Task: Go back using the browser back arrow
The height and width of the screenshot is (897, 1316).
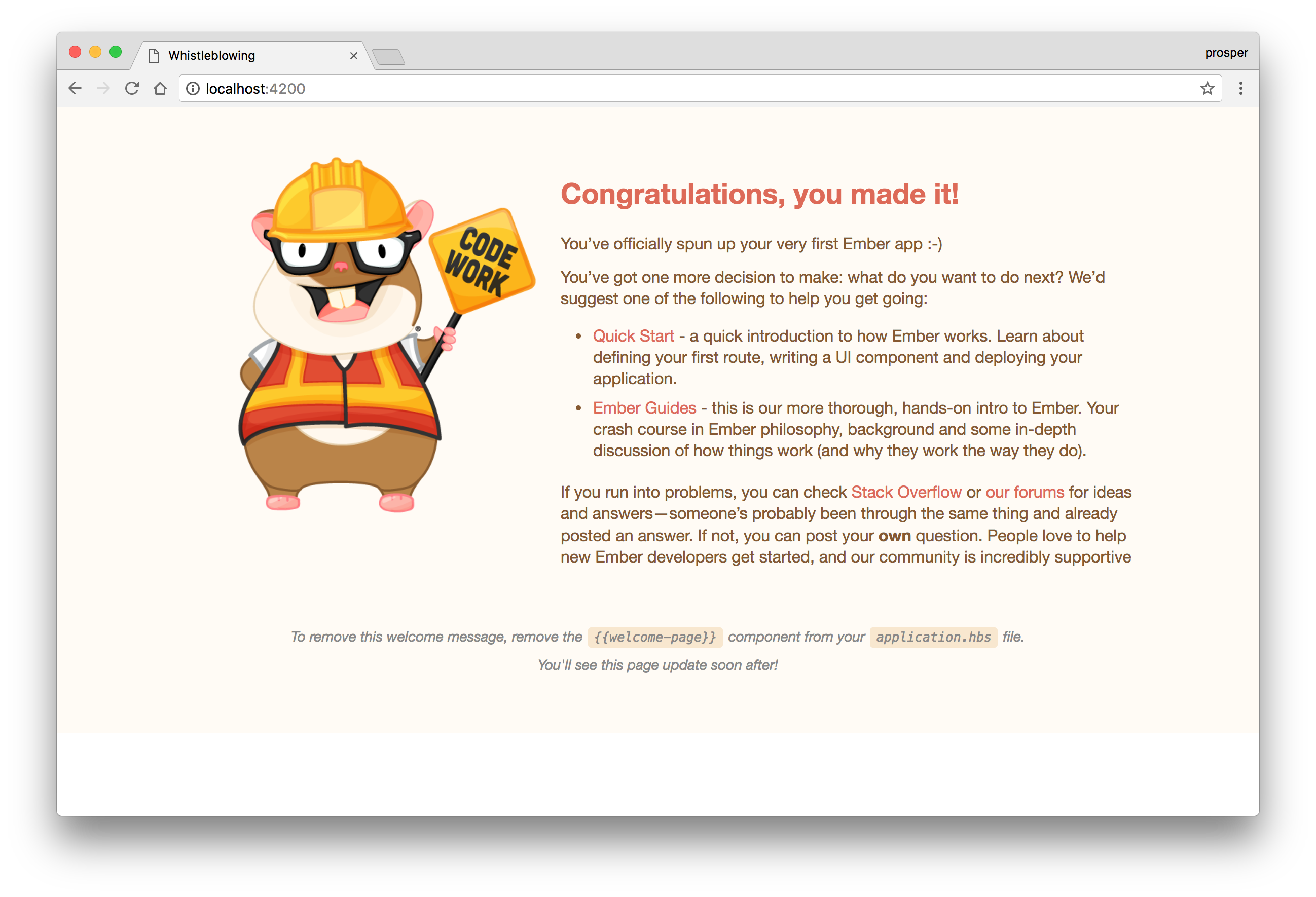Action: tap(75, 88)
